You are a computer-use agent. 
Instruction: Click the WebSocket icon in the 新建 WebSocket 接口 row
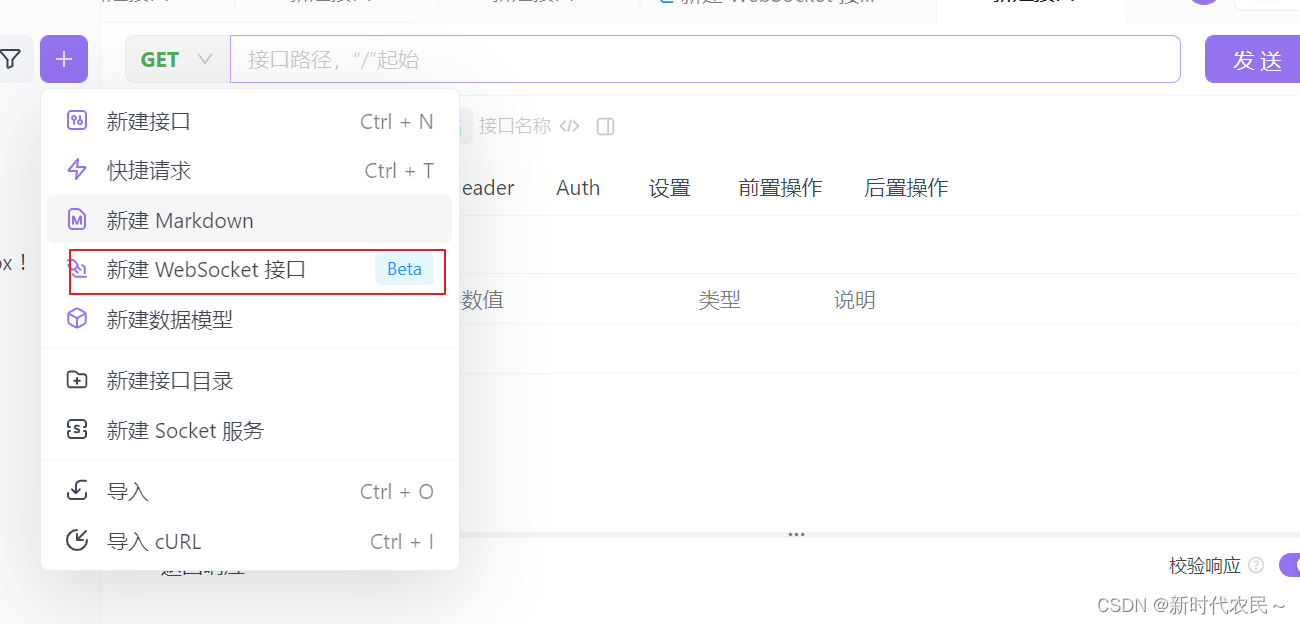tap(77, 270)
